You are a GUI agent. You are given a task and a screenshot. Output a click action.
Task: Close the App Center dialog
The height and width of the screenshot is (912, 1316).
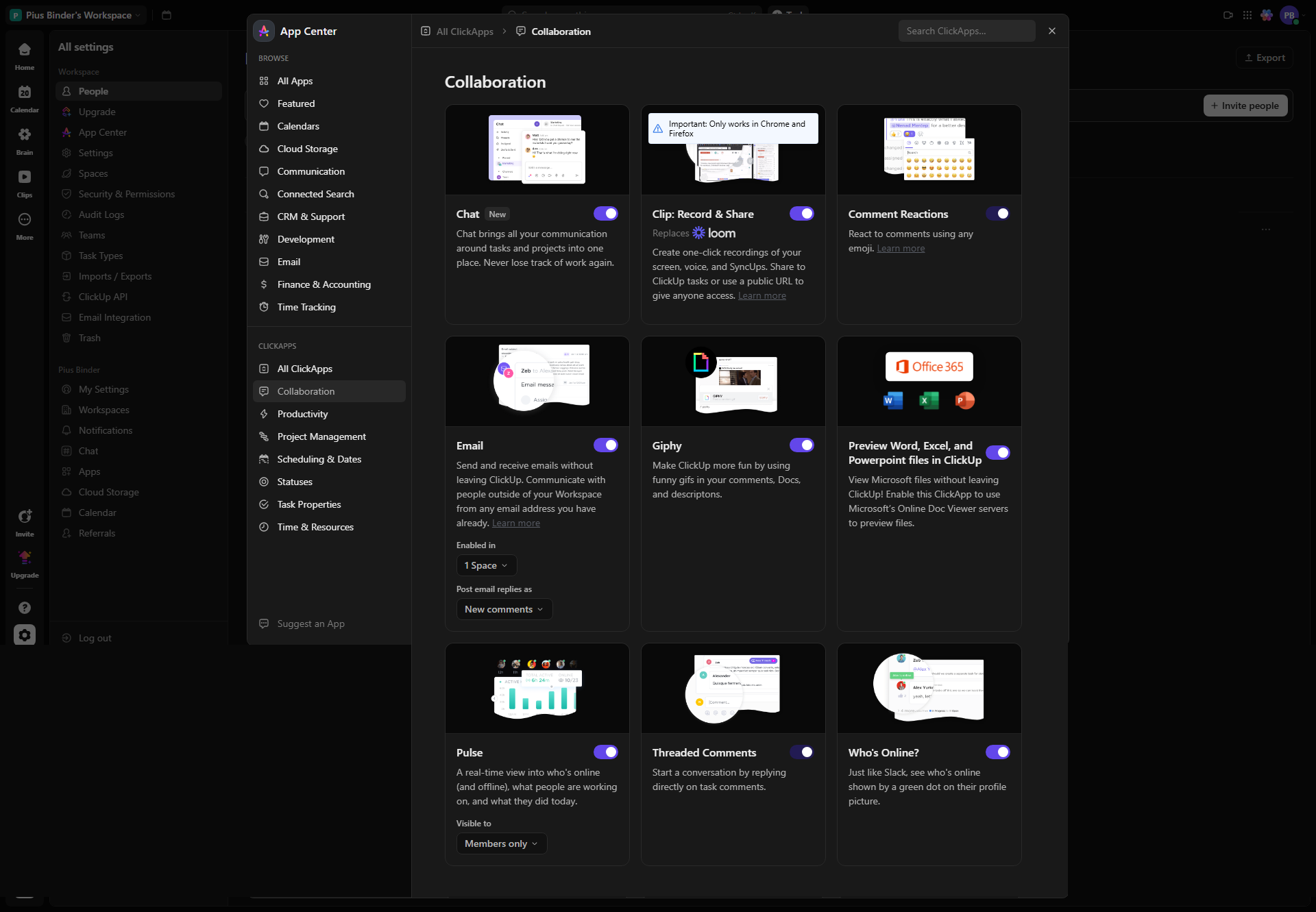1052,31
